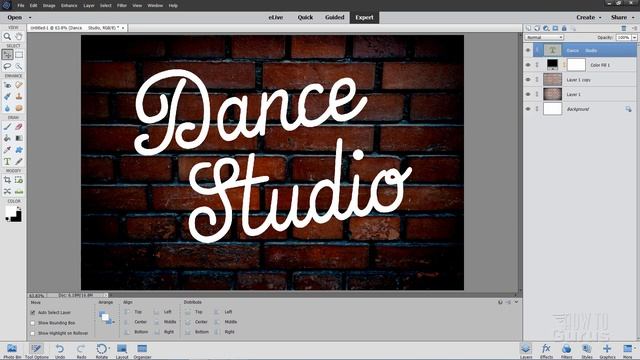The height and width of the screenshot is (360, 640).
Task: Select the Spot Healing Brush tool
Action: point(19,85)
